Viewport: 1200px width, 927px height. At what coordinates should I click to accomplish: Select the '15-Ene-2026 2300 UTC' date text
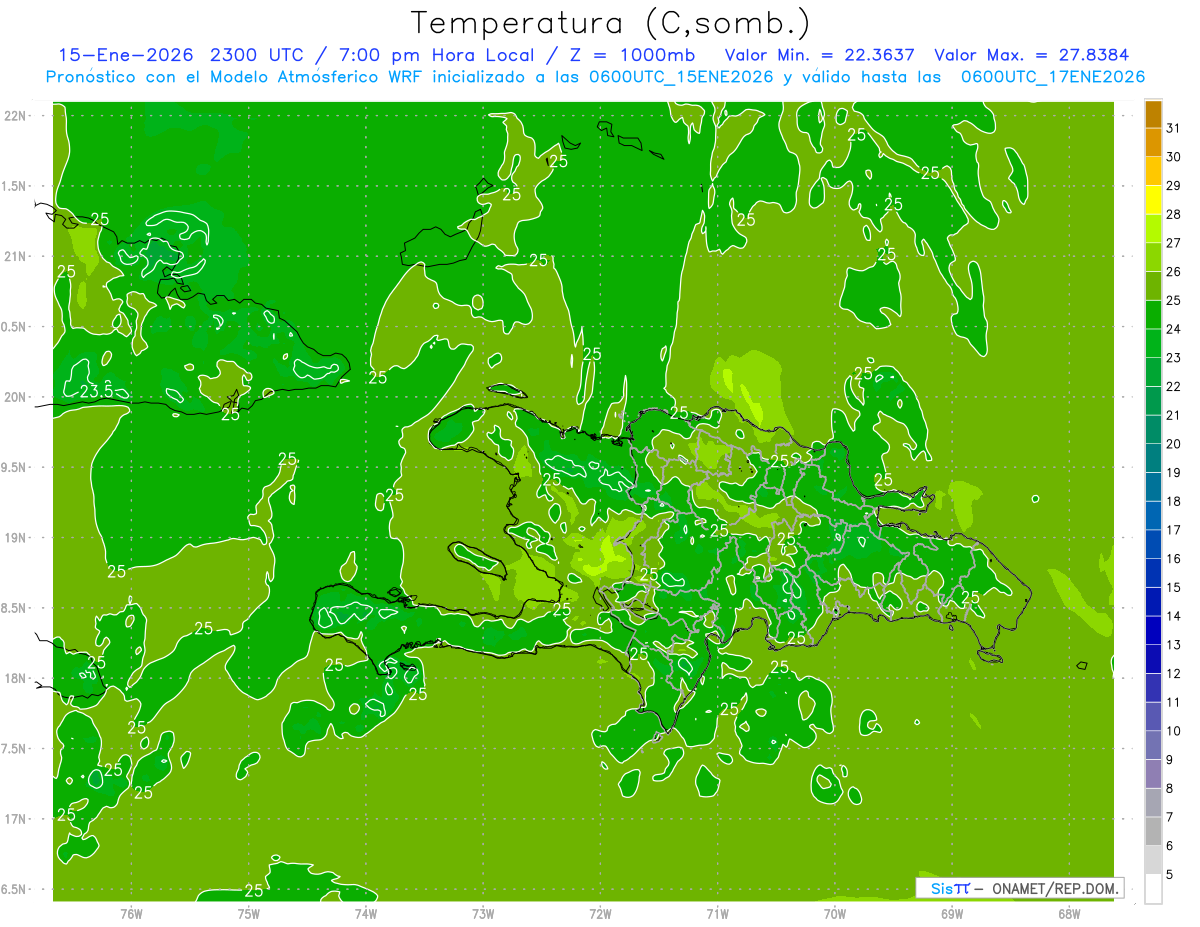click(x=179, y=55)
